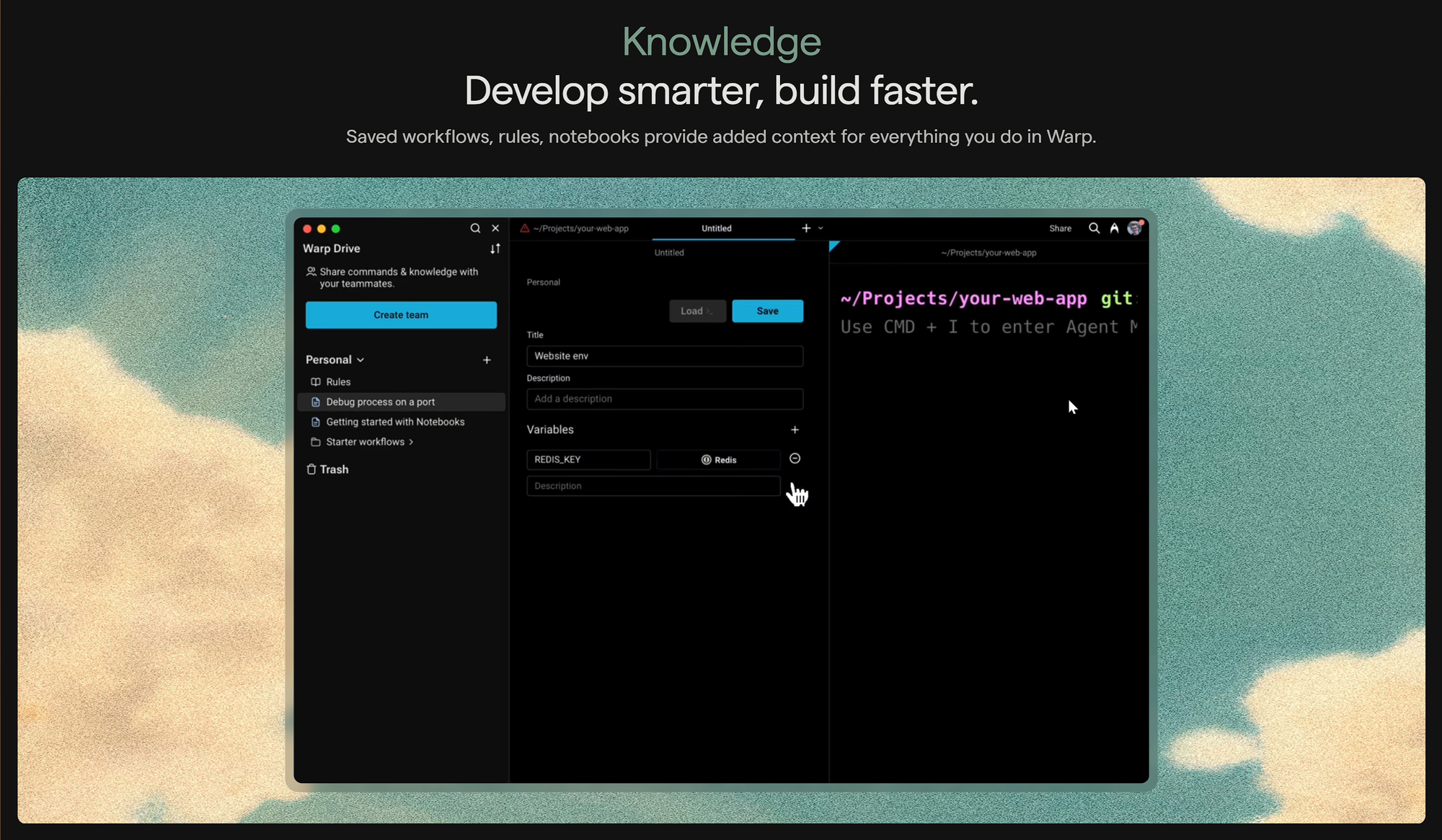Click the teammates sharing icon

311,272
